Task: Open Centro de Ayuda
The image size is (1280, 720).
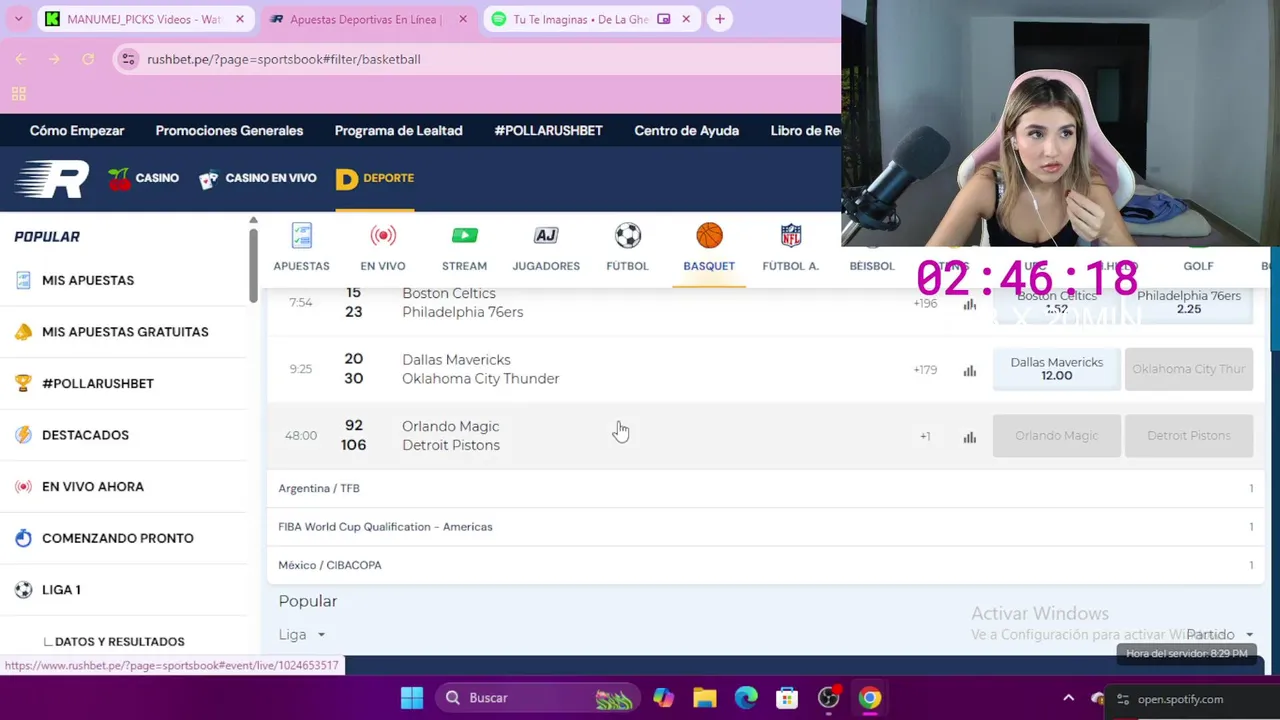Action: tap(686, 131)
